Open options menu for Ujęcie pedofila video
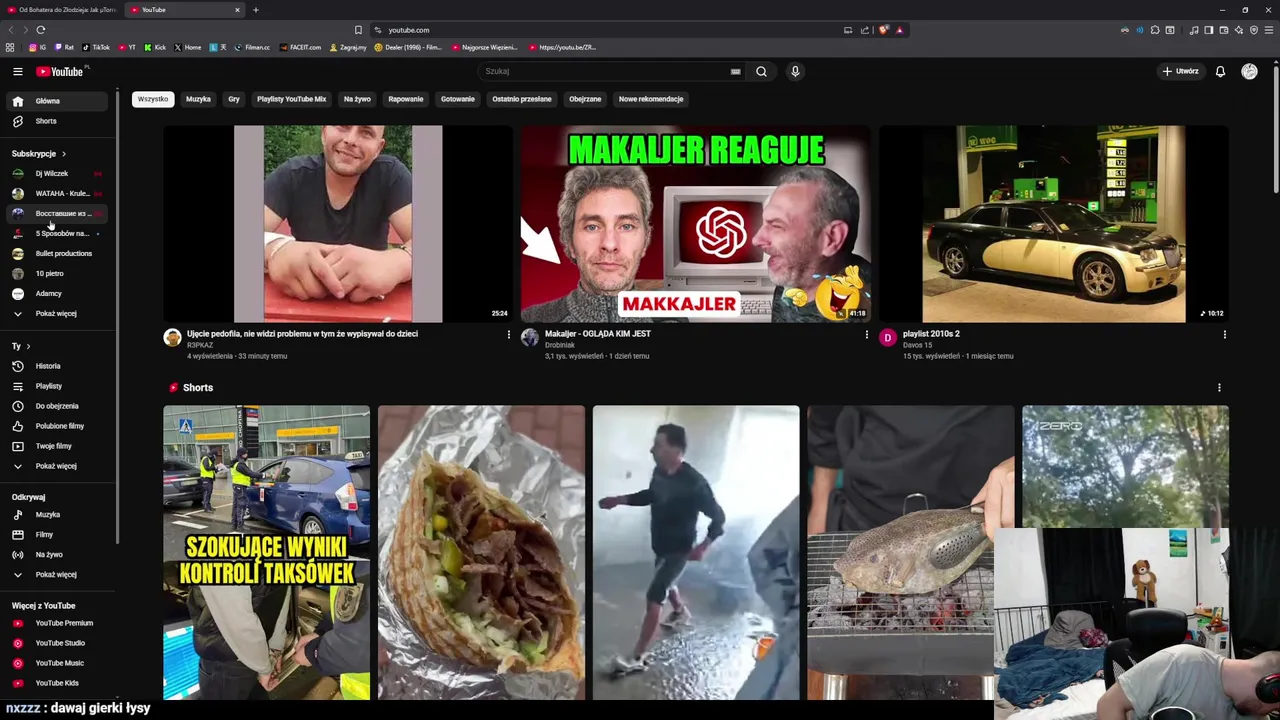The height and width of the screenshot is (720, 1280). coord(508,335)
